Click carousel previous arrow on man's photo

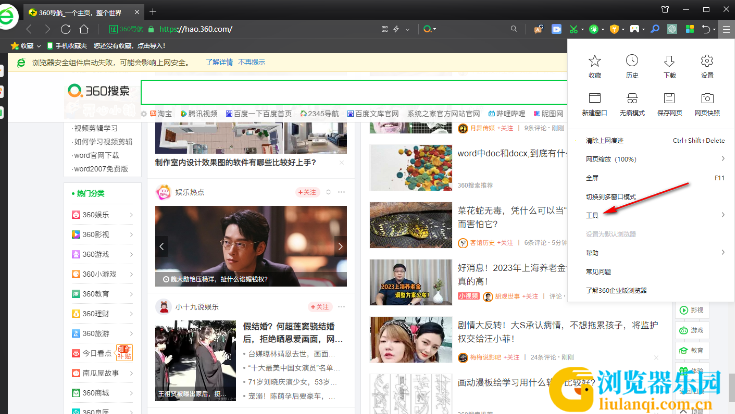tap(162, 246)
